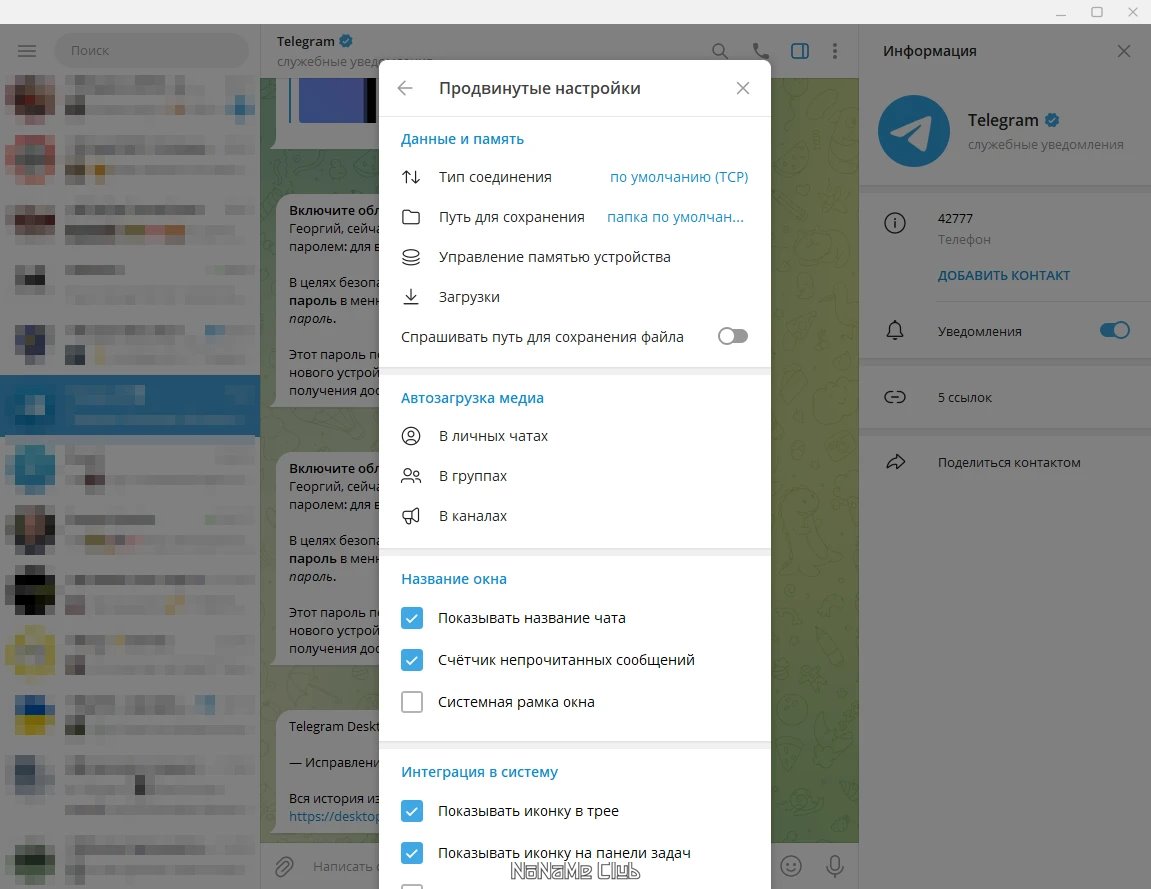The height and width of the screenshot is (889, 1151).
Task: Click the links chain icon
Action: pos(895,397)
